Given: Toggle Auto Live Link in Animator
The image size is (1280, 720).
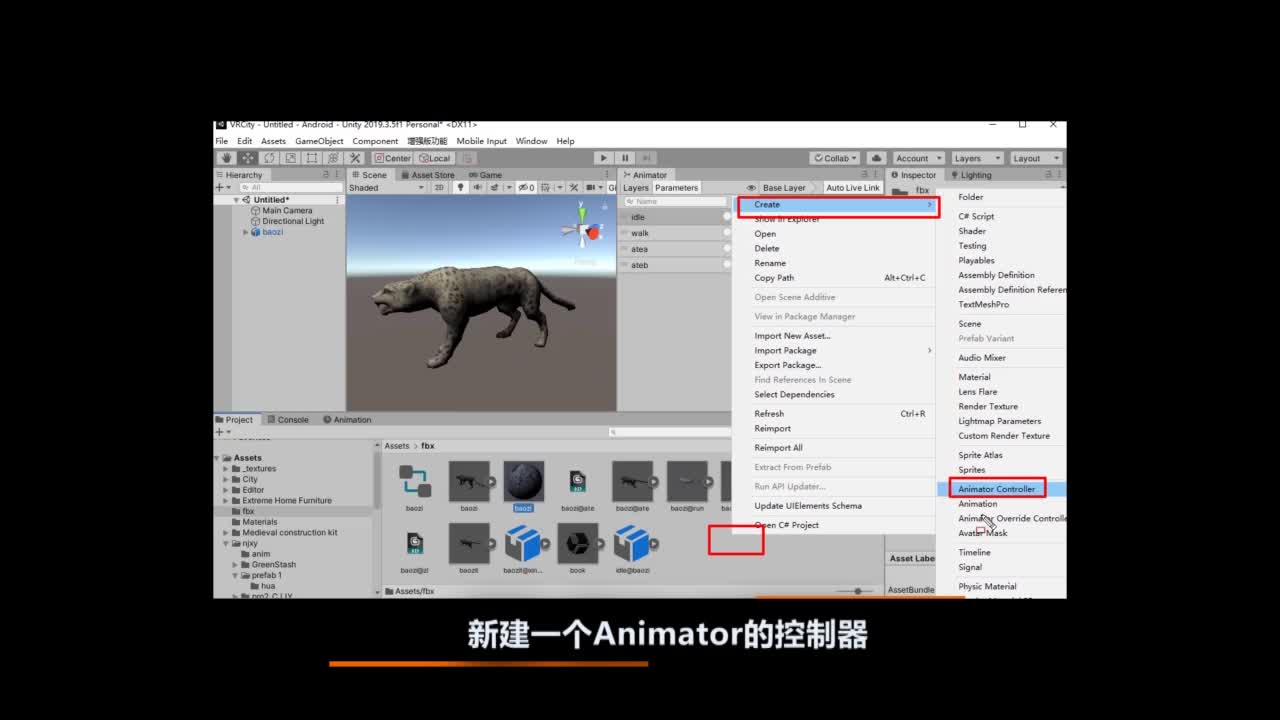Looking at the screenshot, I should (x=852, y=187).
